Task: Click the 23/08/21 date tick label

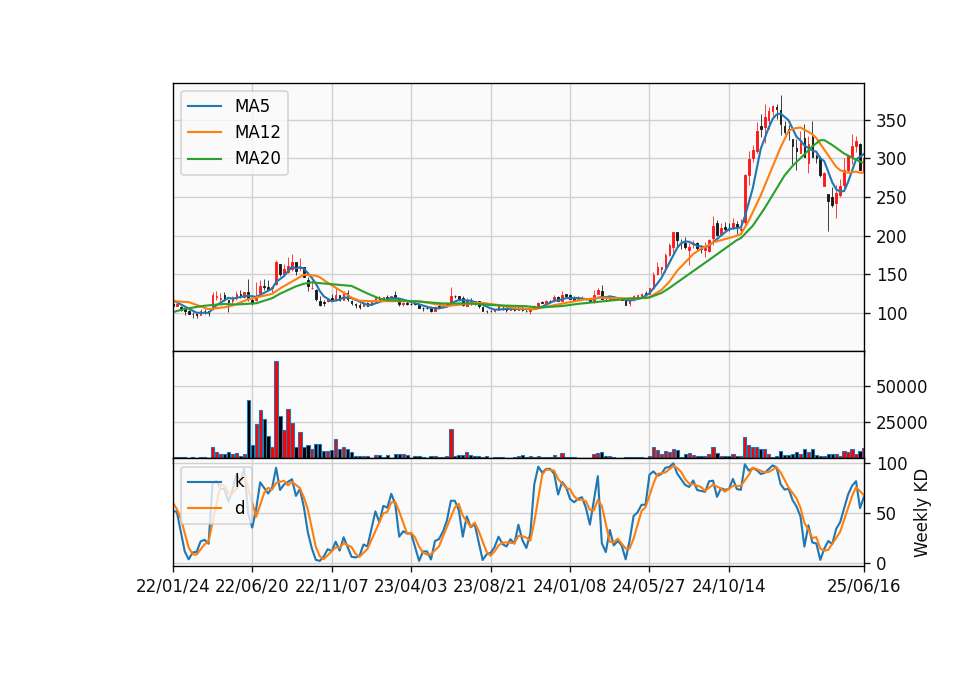Action: (x=490, y=586)
